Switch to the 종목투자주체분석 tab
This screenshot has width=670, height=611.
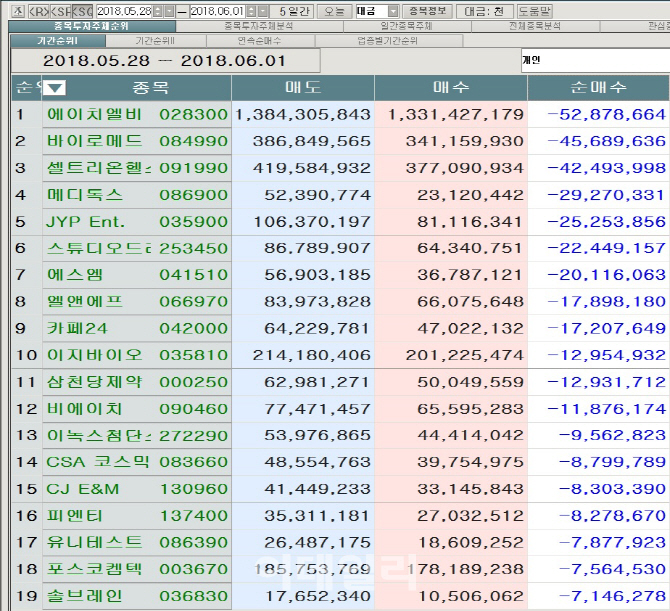(x=259, y=26)
